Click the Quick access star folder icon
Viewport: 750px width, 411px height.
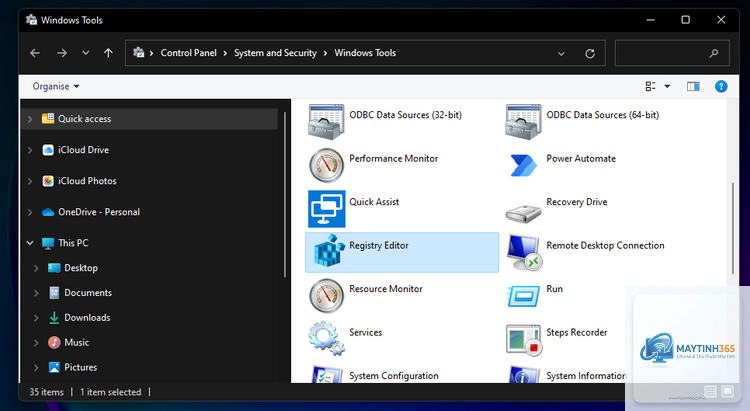click(48, 118)
